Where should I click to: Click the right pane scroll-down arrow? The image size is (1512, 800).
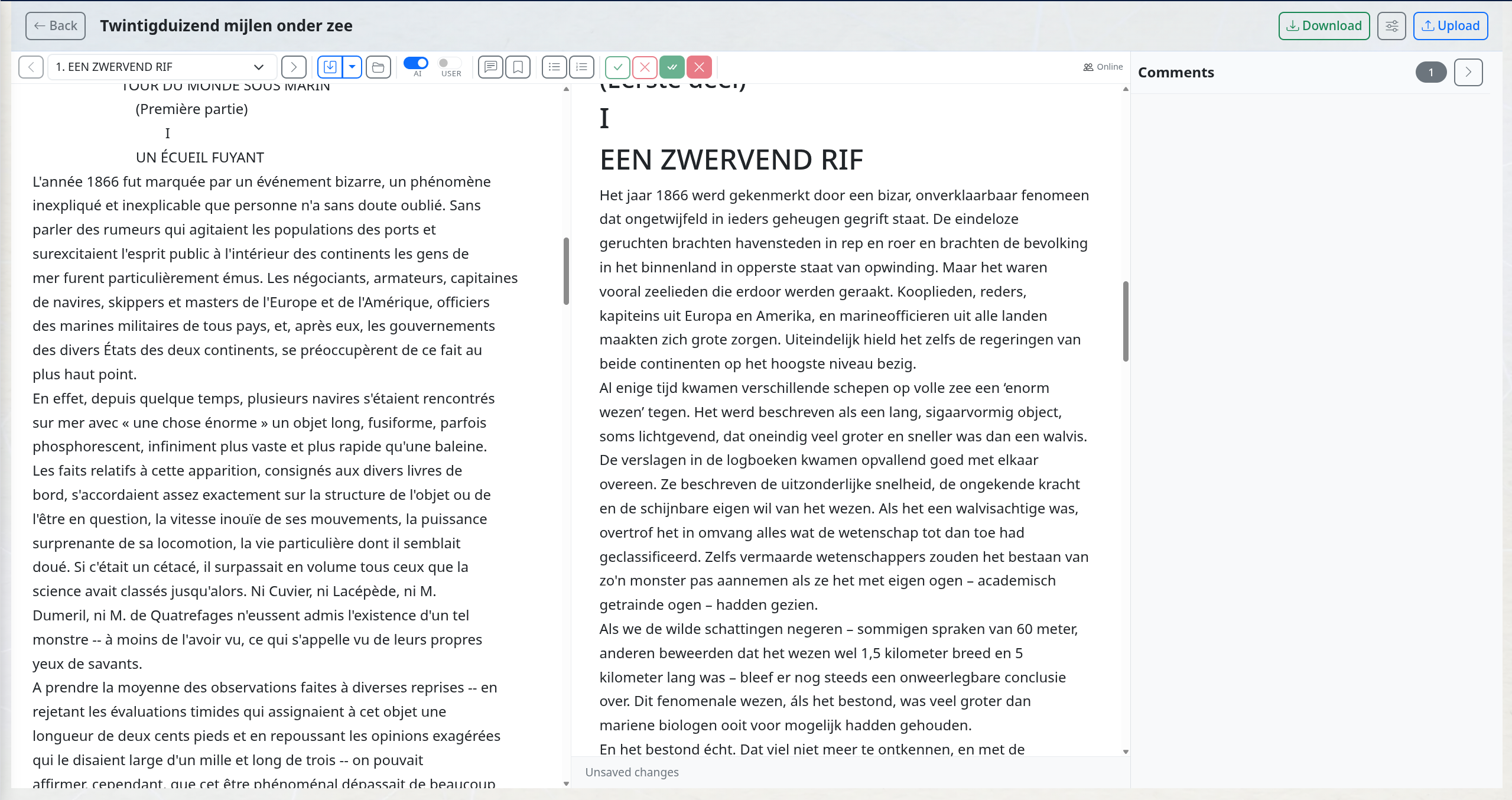tap(1126, 752)
